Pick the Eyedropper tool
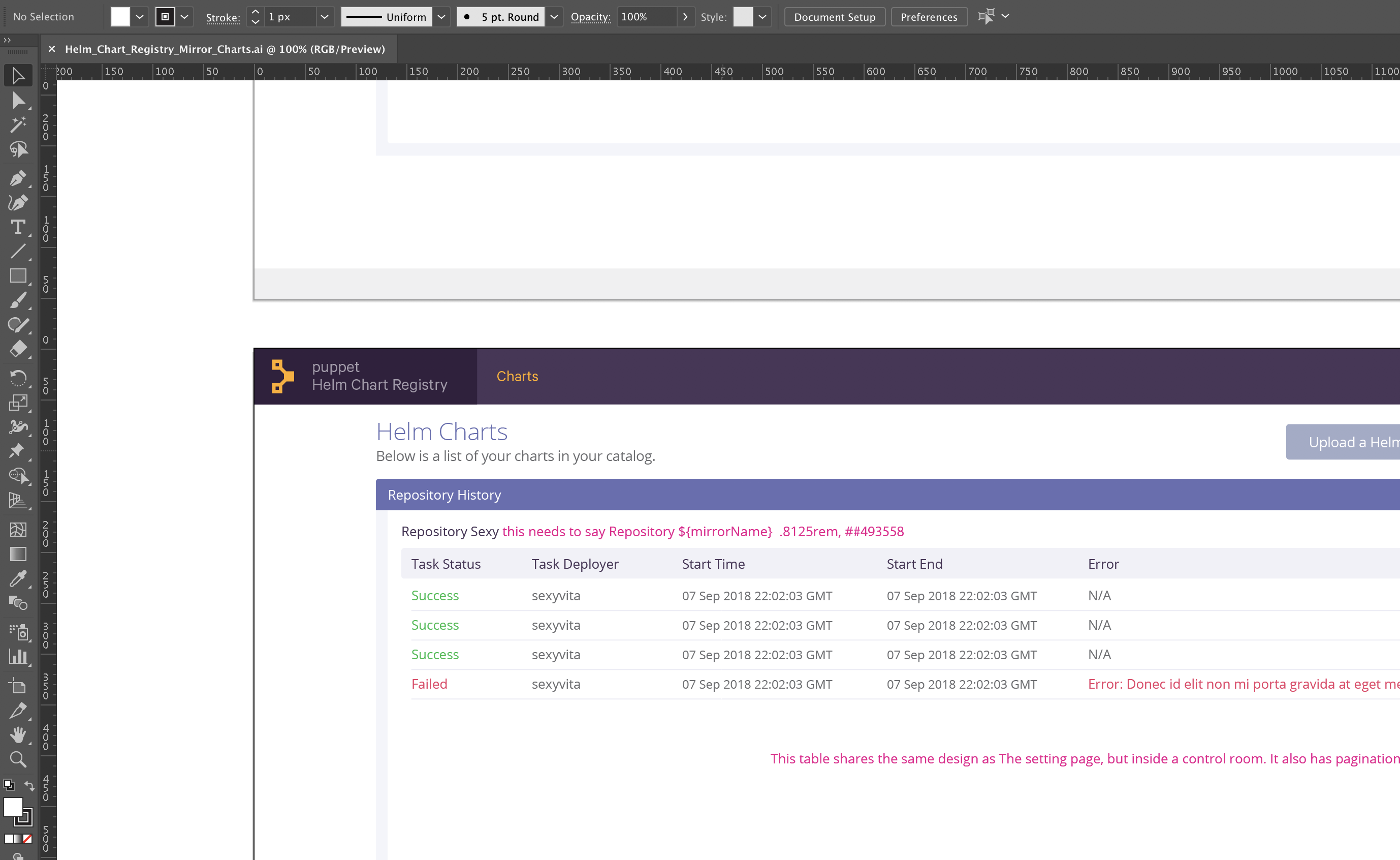Screen dimensions: 1400x860 coord(19,579)
